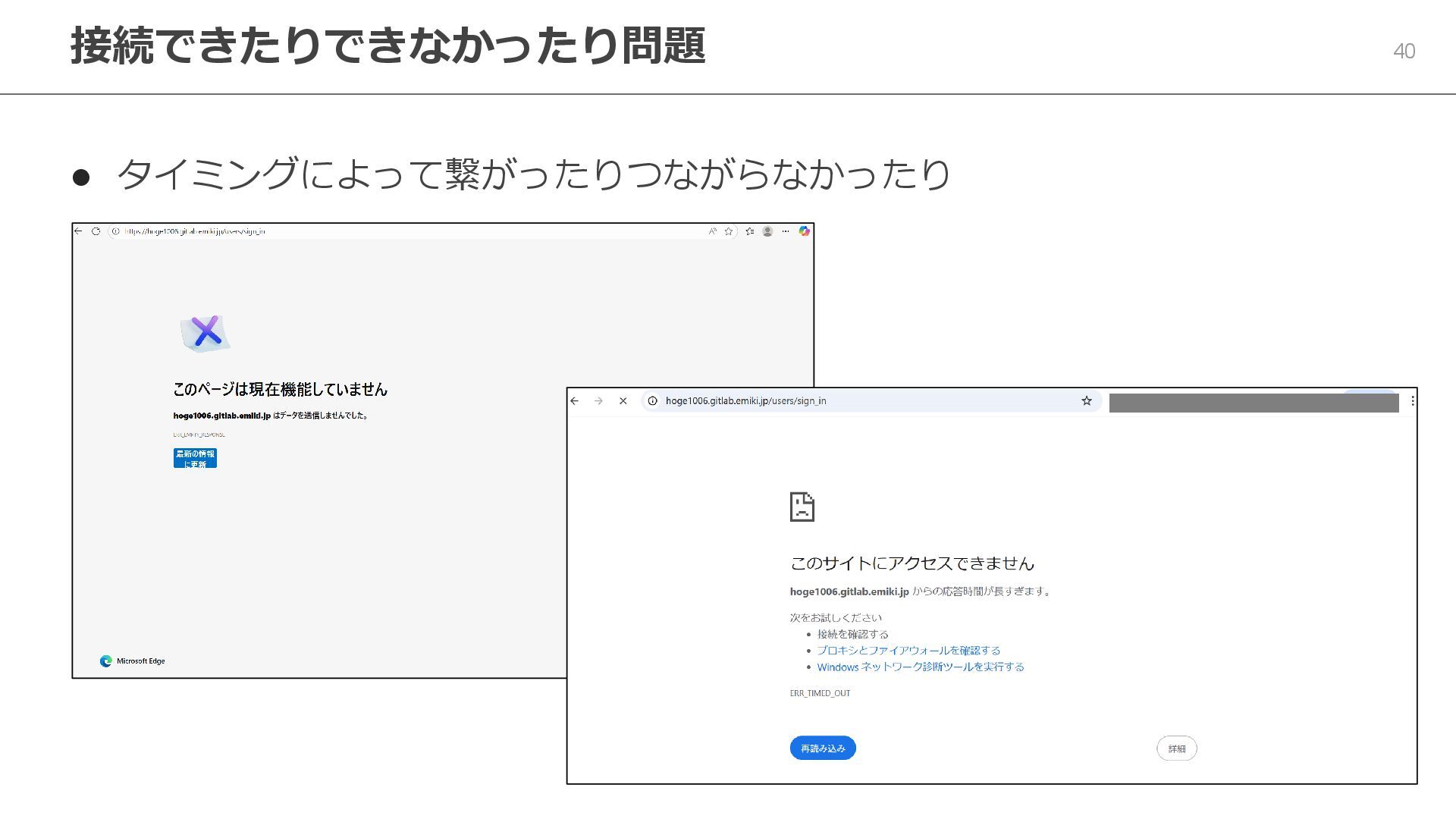The height and width of the screenshot is (819, 1456).
Task: Click the Chrome back arrow
Action: click(575, 401)
